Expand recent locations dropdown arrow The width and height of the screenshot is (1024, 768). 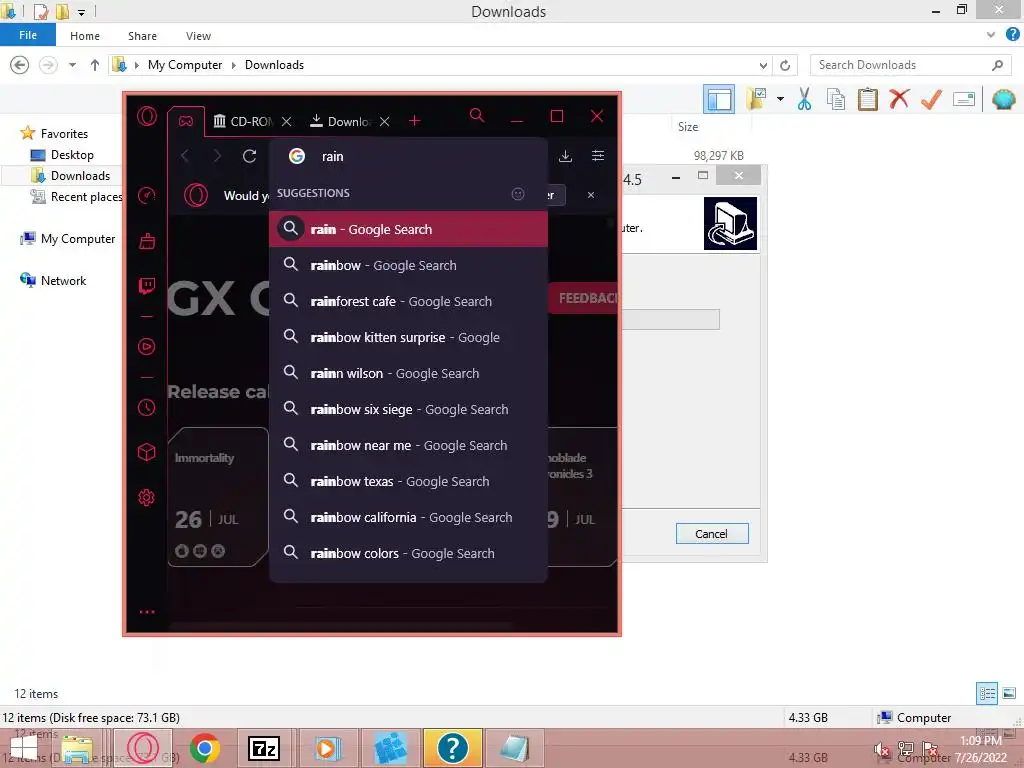pyautogui.click(x=72, y=65)
